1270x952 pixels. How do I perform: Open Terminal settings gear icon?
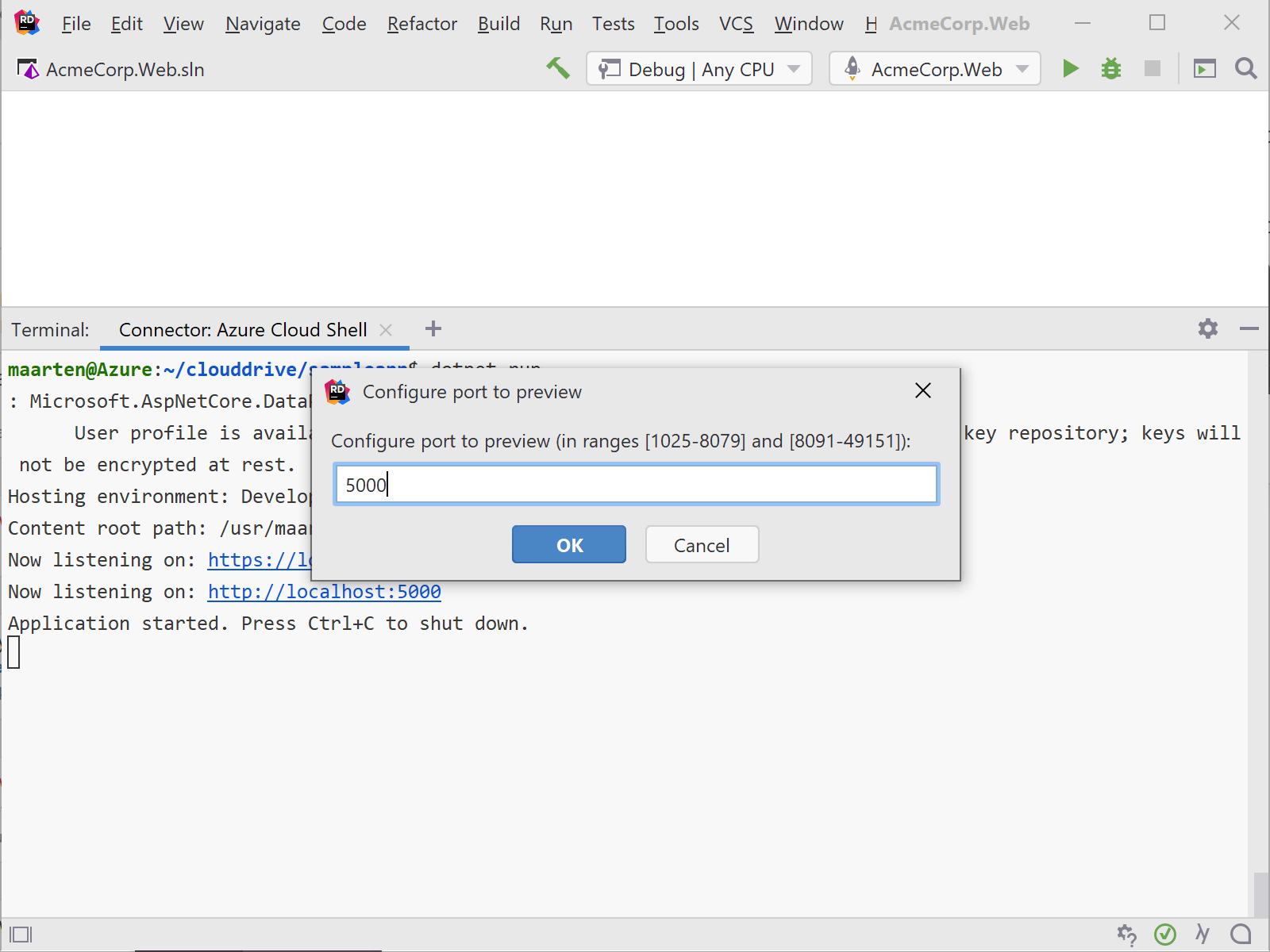point(1208,328)
